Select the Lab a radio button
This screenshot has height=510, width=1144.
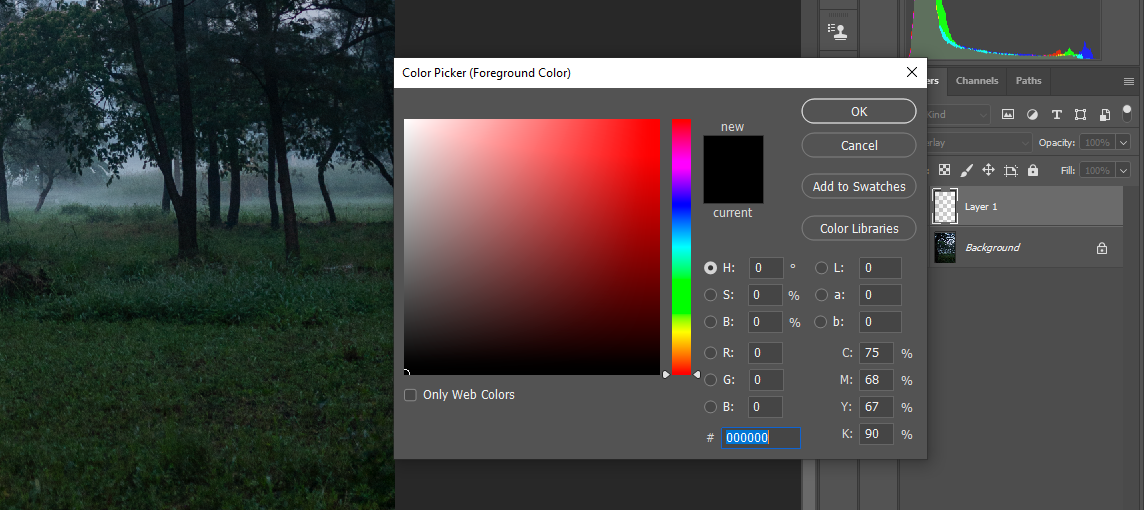click(x=821, y=295)
